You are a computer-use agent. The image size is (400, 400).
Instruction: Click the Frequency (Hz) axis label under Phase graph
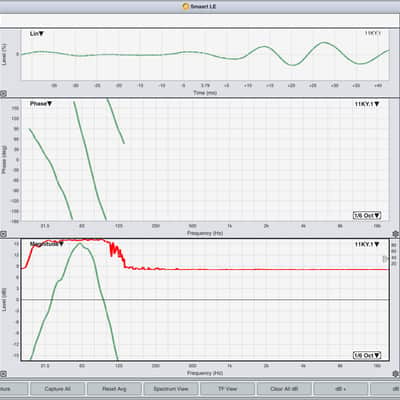[205, 233]
